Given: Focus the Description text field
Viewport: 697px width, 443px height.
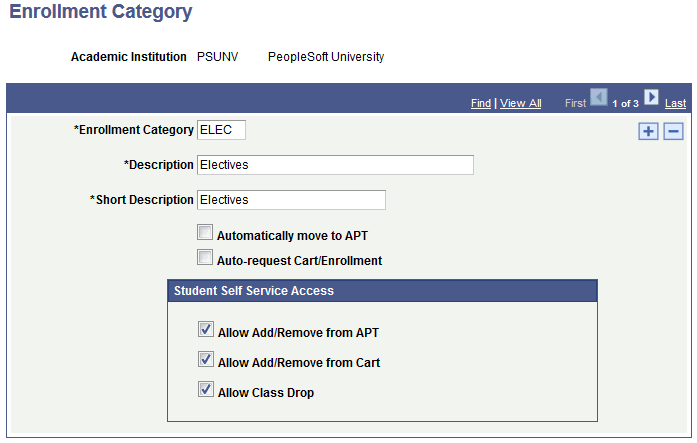Looking at the screenshot, I should tap(335, 165).
